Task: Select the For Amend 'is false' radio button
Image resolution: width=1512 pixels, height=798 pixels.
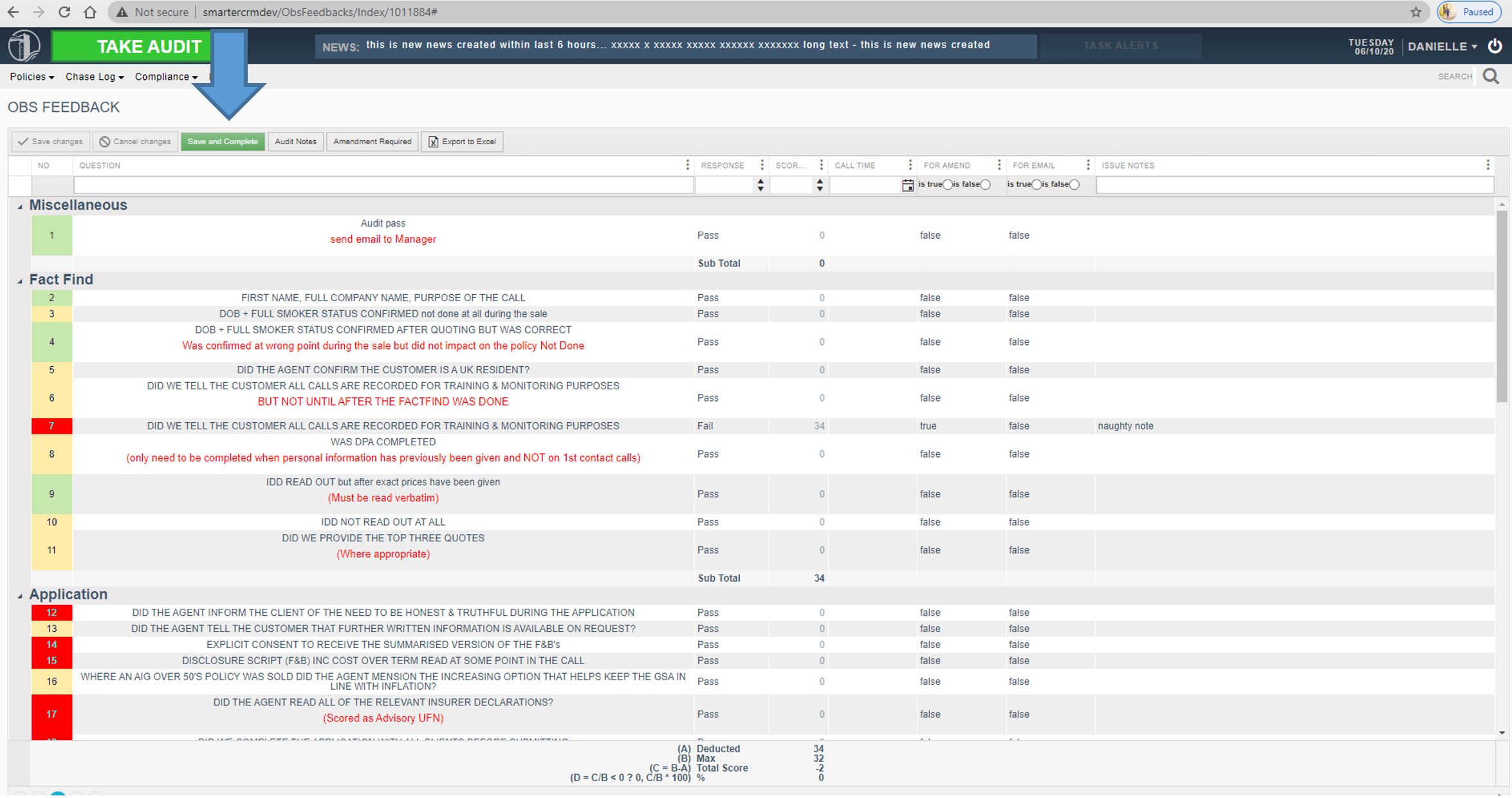Action: [x=986, y=185]
